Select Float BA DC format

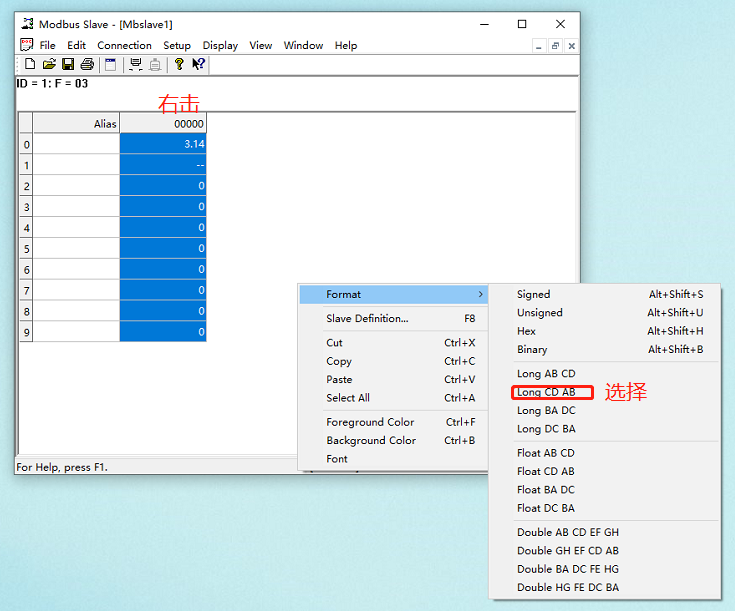coord(605,490)
